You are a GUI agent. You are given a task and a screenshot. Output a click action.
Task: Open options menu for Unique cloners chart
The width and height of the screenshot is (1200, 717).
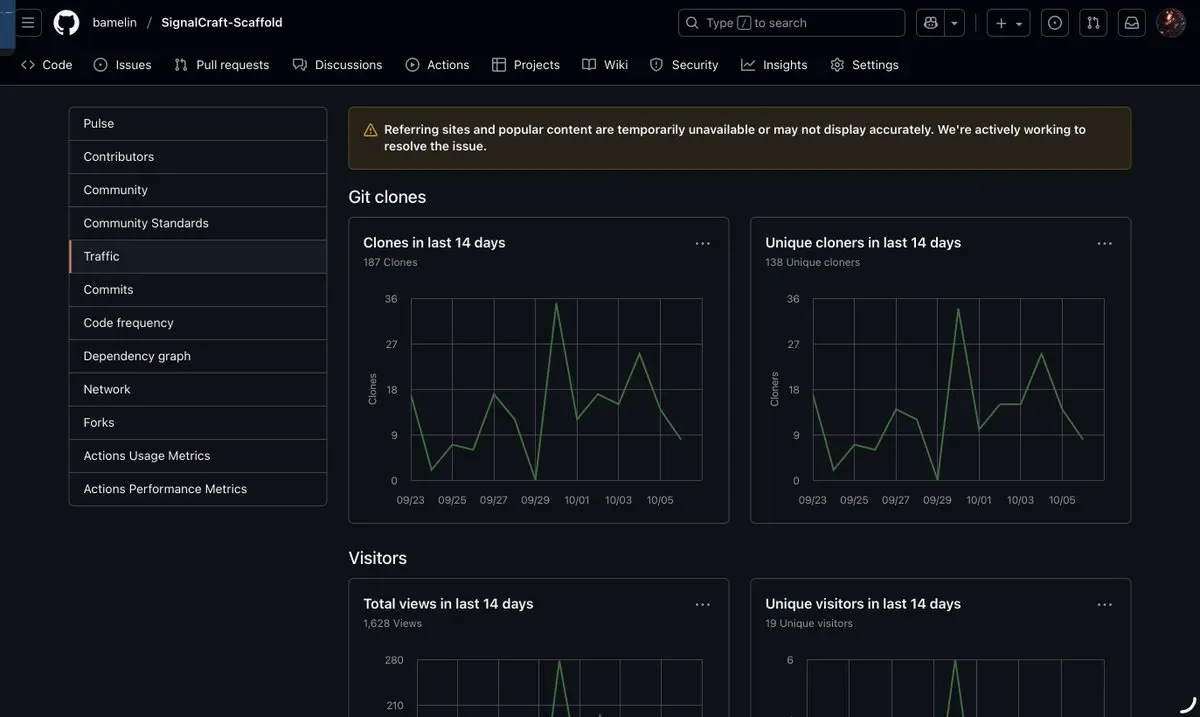pos(1104,243)
